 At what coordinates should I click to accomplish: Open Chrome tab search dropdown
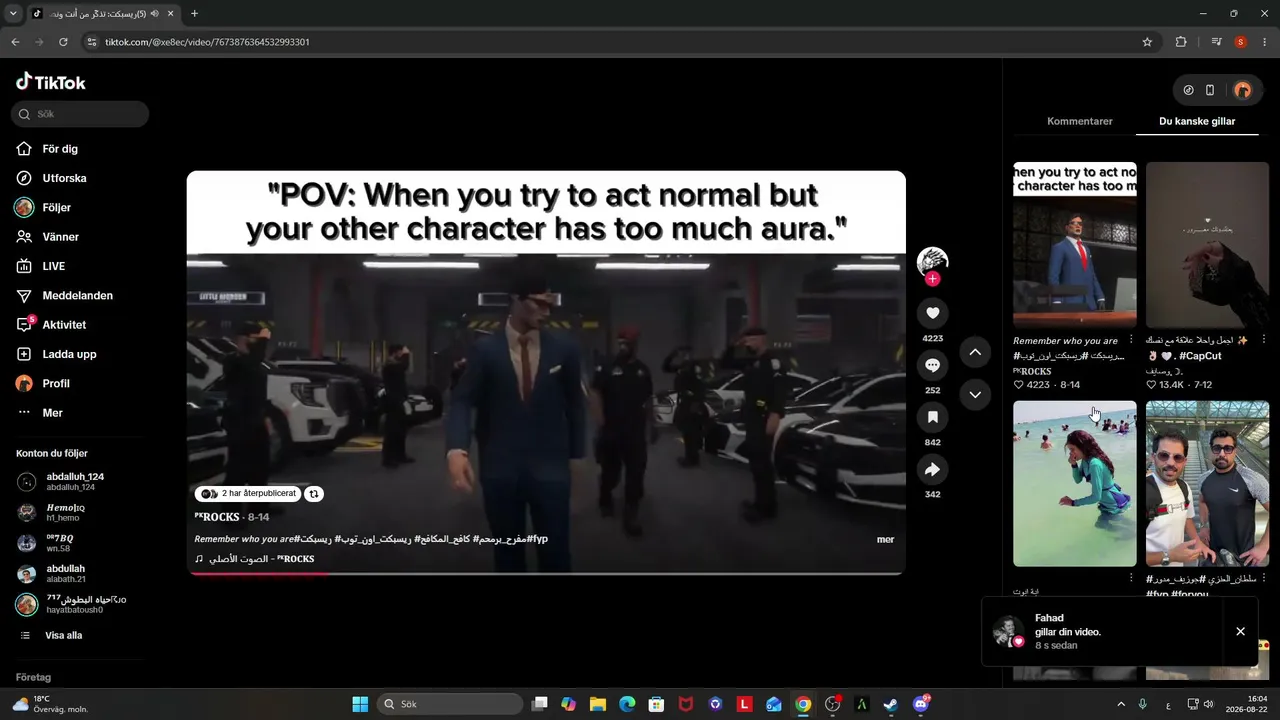pos(13,13)
